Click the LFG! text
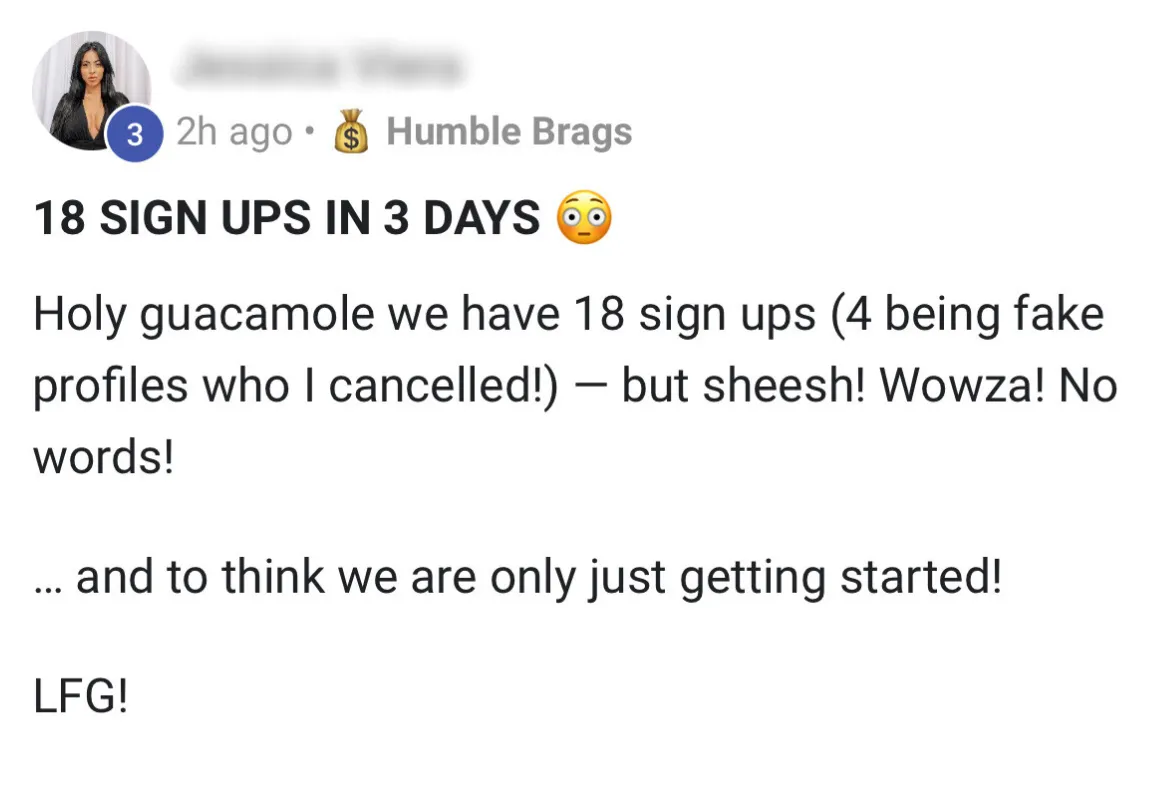This screenshot has height=790, width=1170. pyautogui.click(x=81, y=697)
